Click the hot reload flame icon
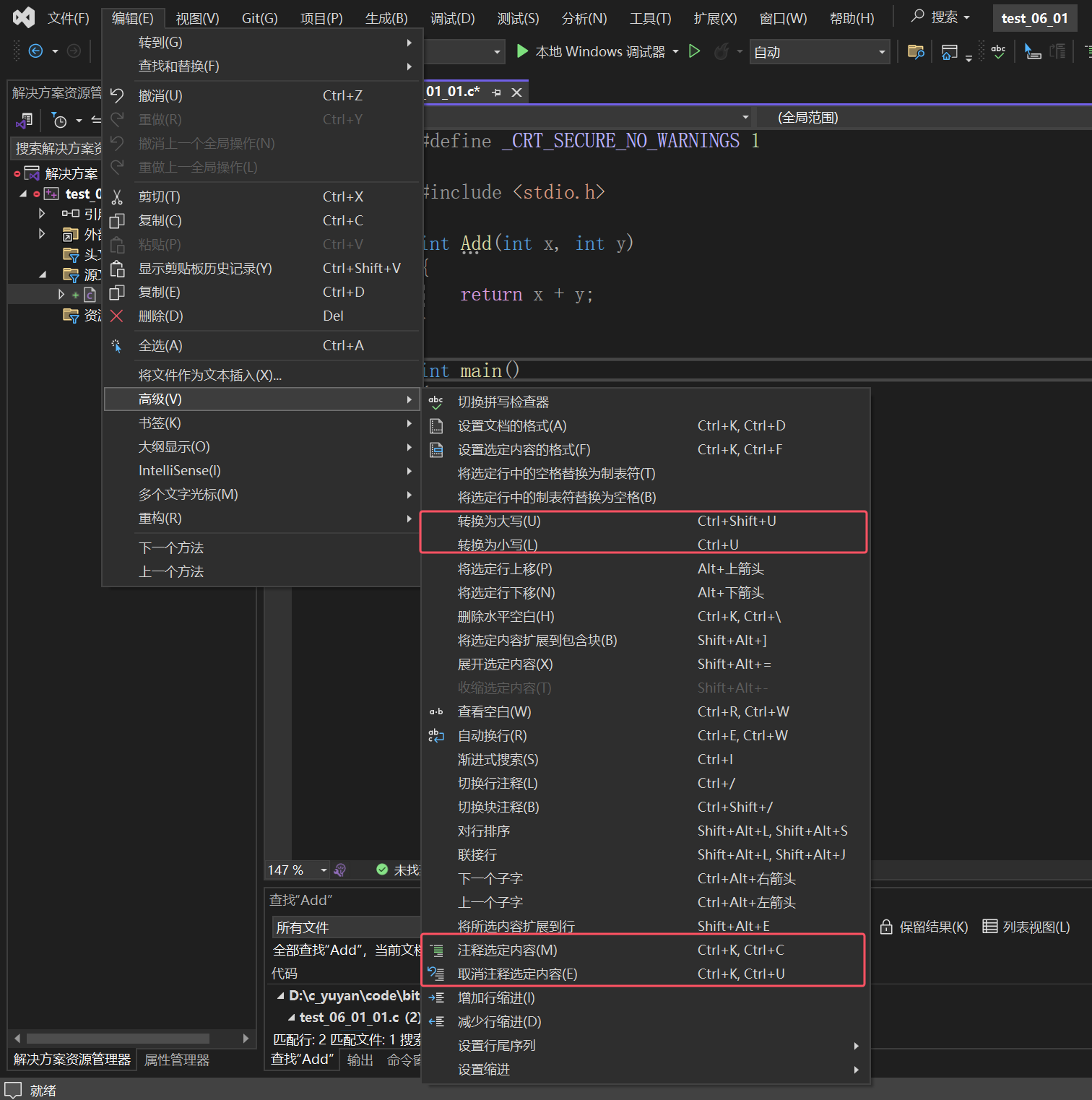This screenshot has height=1100, width=1092. 721,51
